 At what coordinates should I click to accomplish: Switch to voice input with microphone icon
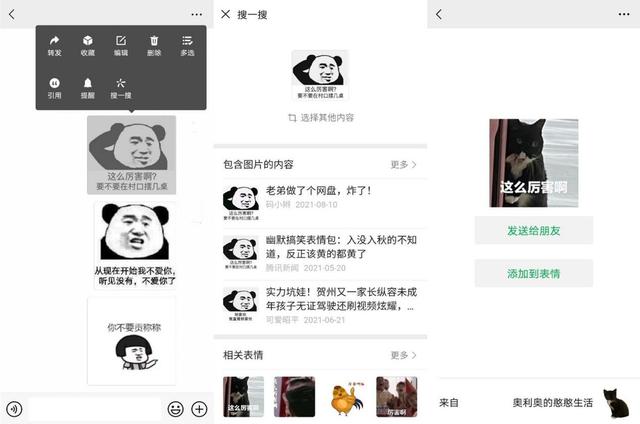point(14,409)
